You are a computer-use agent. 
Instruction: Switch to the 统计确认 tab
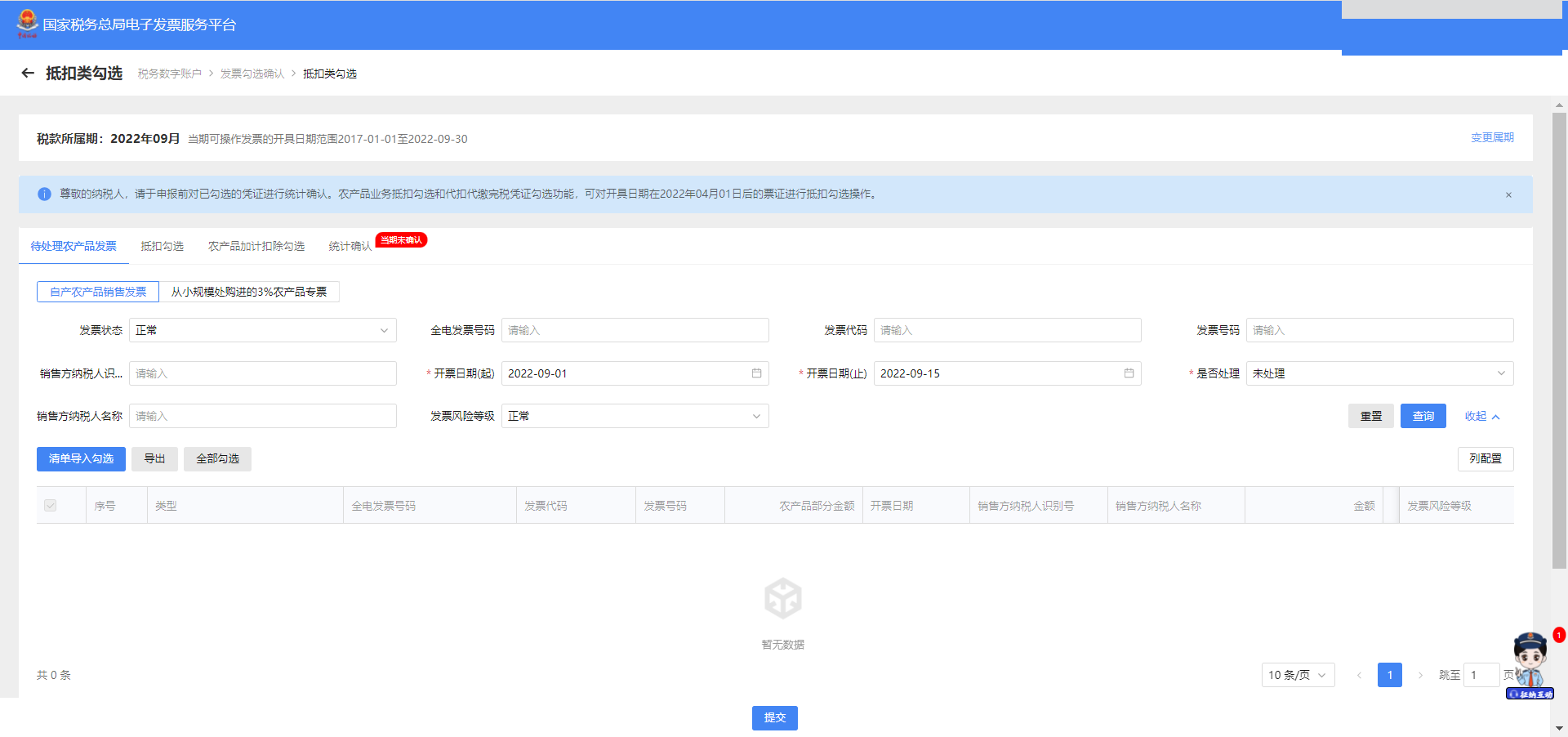350,247
